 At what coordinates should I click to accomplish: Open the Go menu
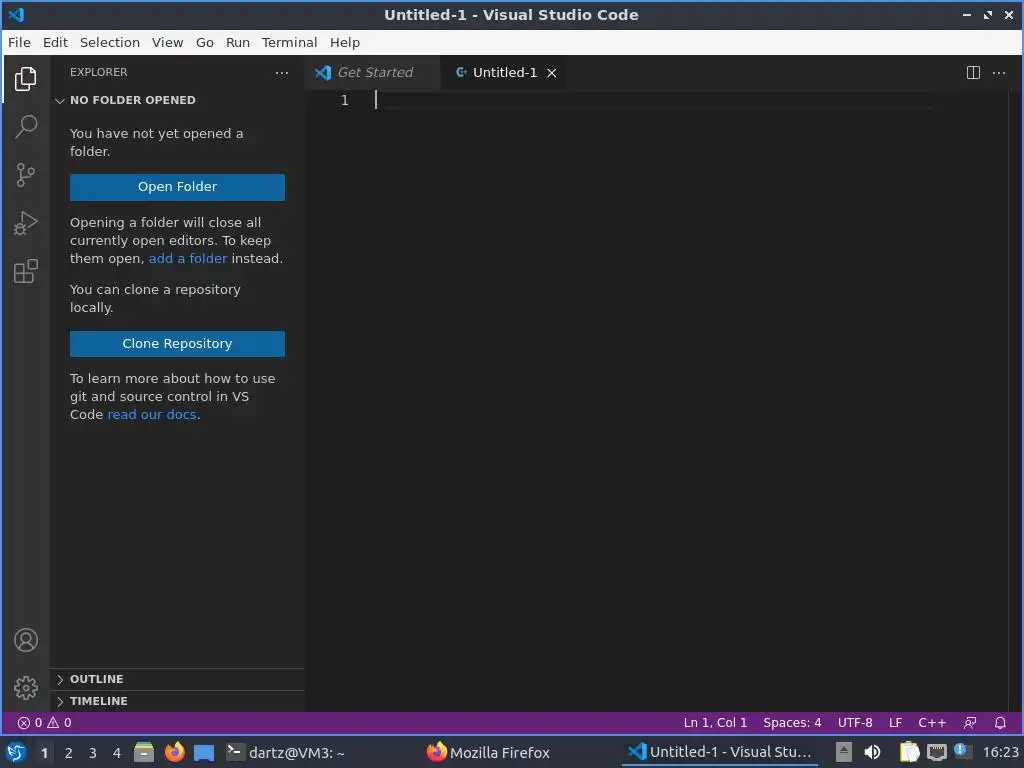pyautogui.click(x=204, y=42)
